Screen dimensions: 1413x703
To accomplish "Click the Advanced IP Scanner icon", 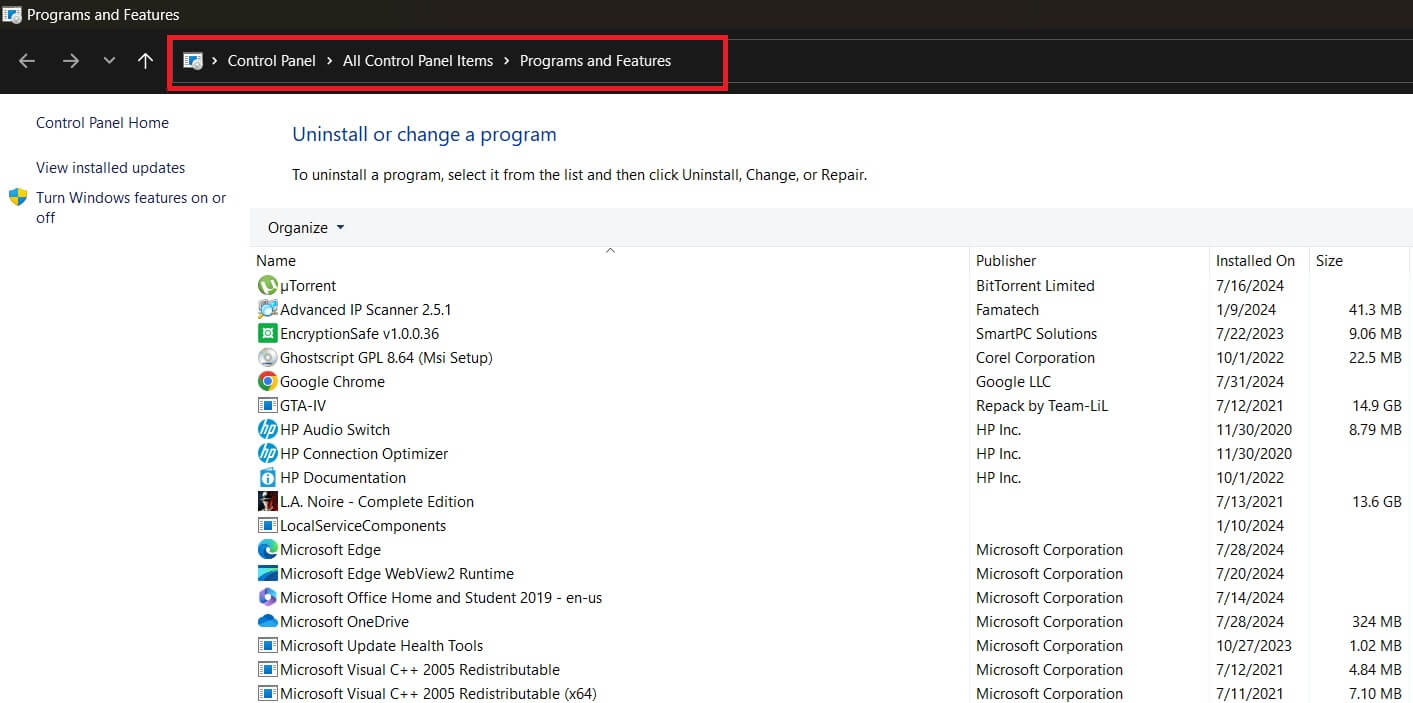I will pyautogui.click(x=267, y=310).
